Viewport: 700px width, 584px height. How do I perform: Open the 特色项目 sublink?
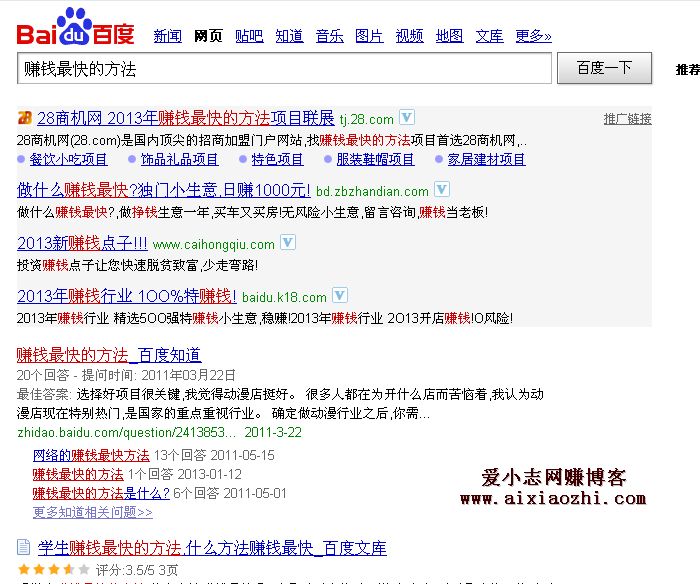(x=277, y=159)
